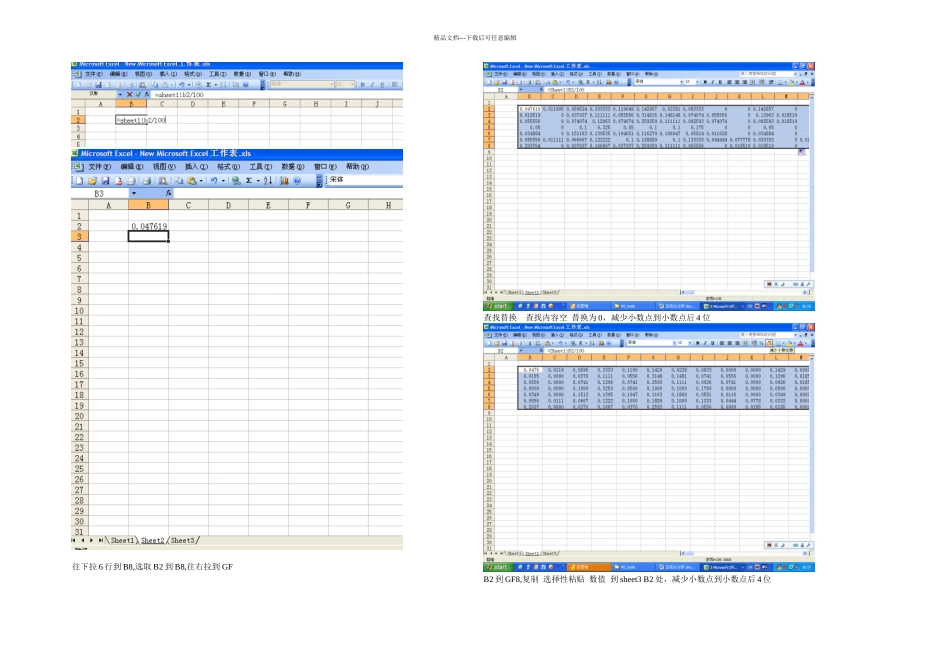Open AutoSum functions arrow in lower-left Excel window

tap(258, 181)
